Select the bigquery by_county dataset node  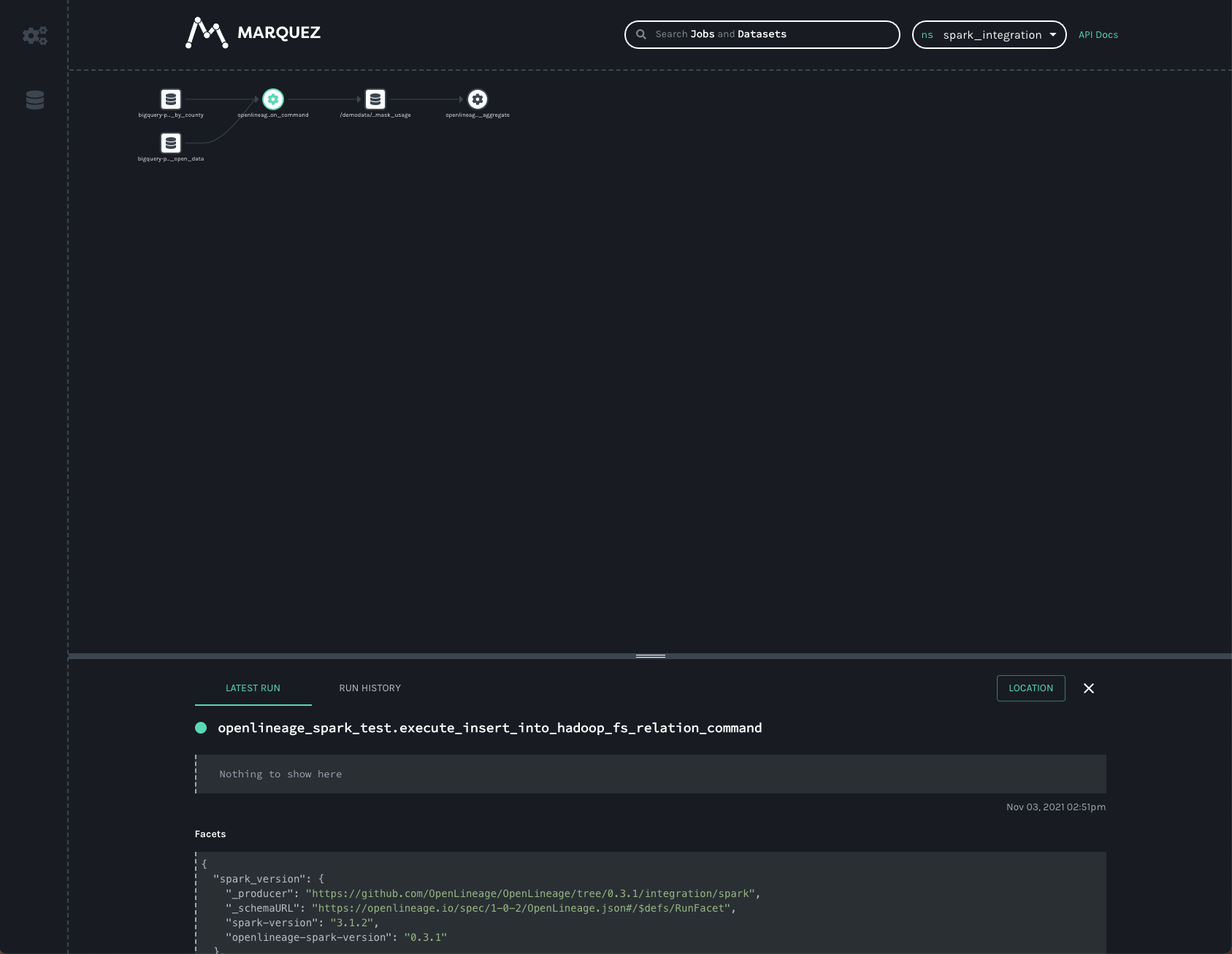(x=171, y=99)
